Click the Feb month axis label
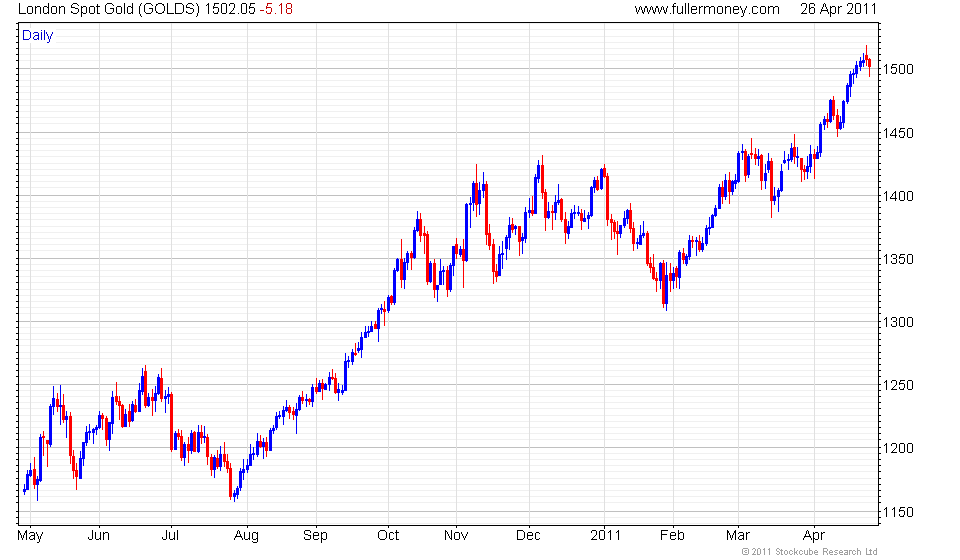Image resolution: width=960 pixels, height=560 pixels. click(x=672, y=536)
